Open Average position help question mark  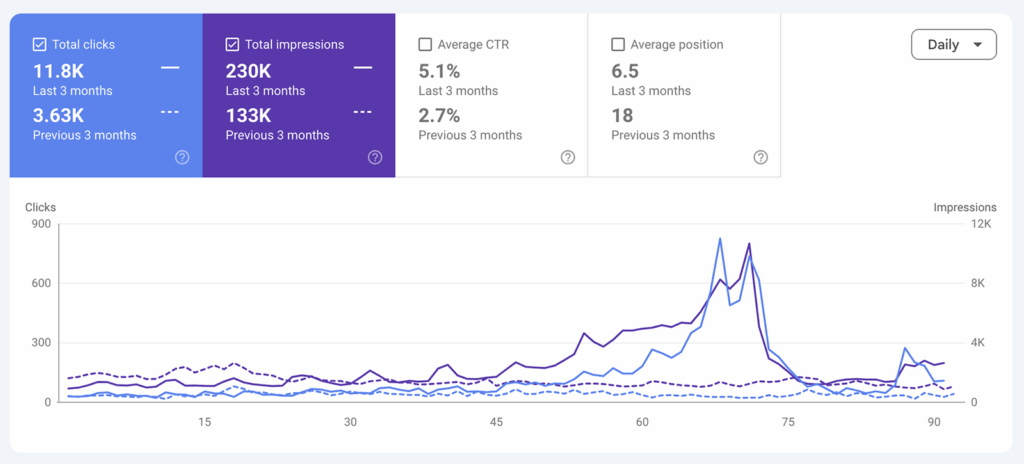point(760,157)
